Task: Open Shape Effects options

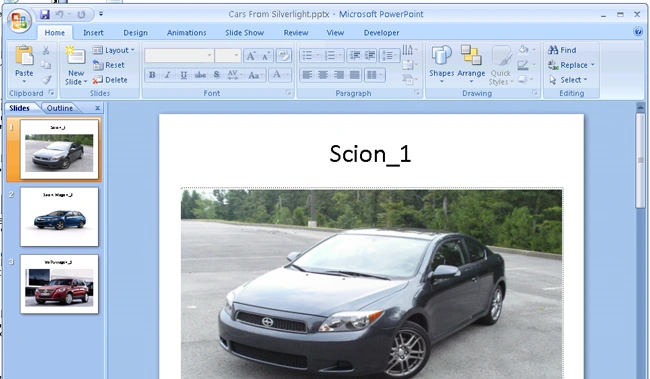Action: pos(527,80)
